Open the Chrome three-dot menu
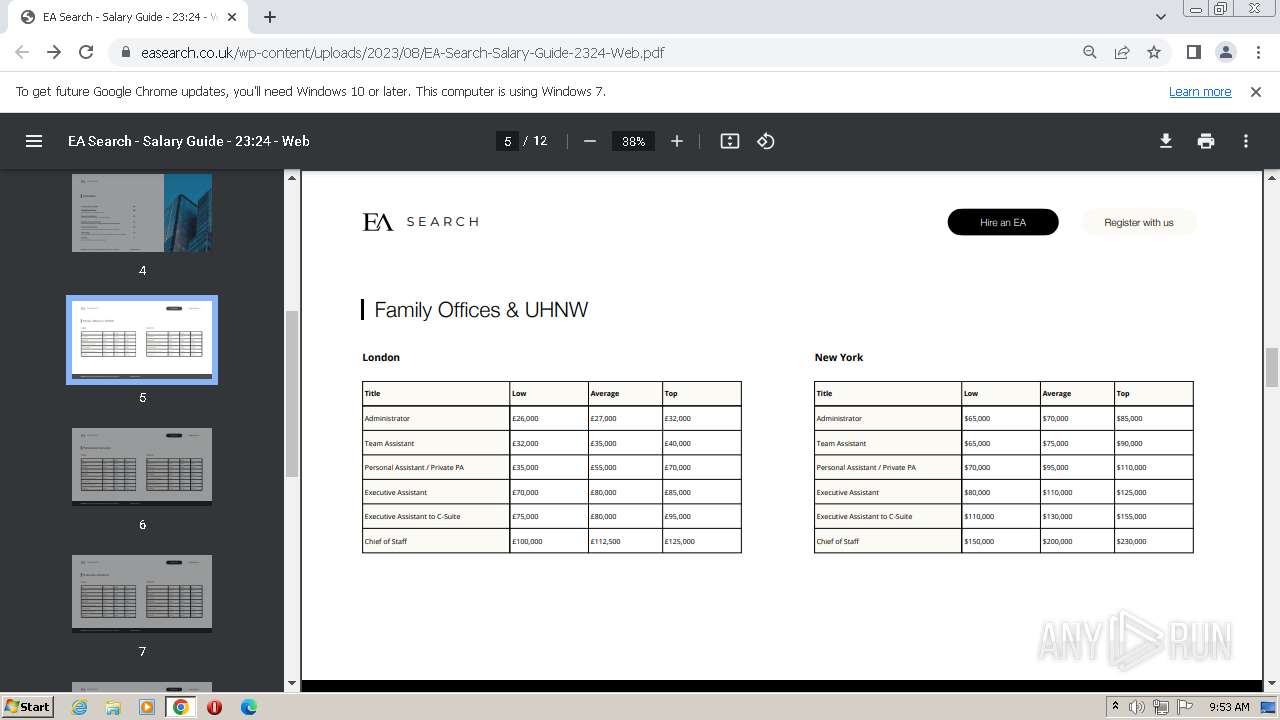The height and width of the screenshot is (720, 1280). 1257,52
